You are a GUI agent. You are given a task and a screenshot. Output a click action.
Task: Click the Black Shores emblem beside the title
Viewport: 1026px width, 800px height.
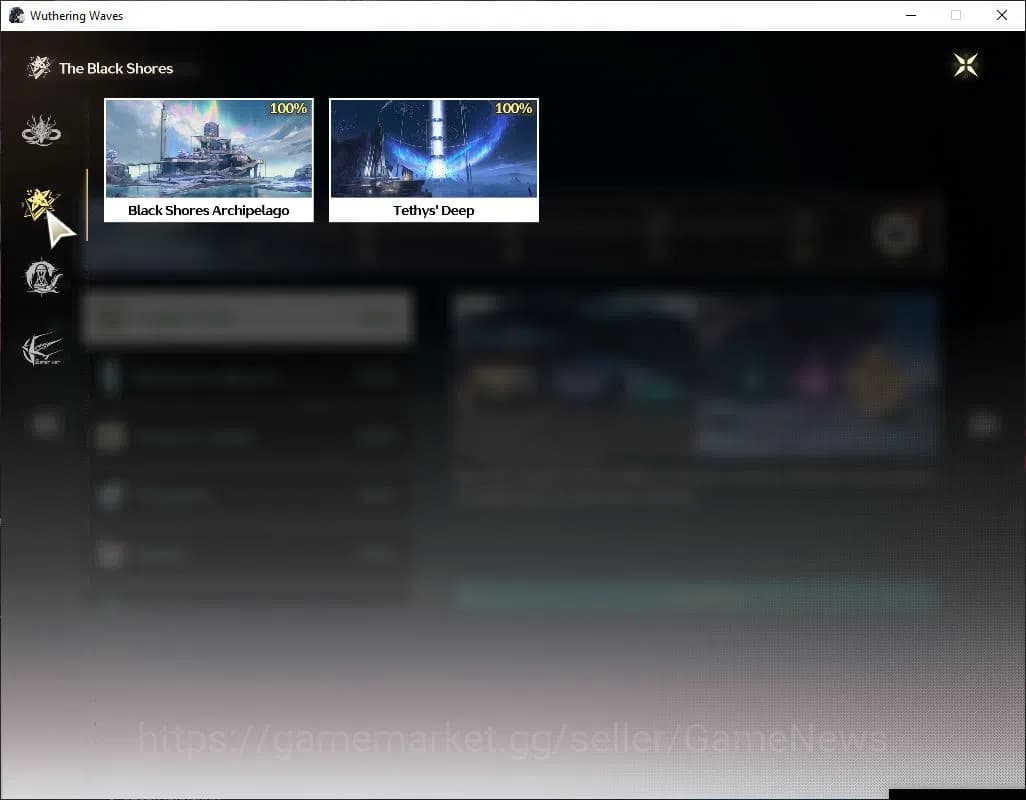(38, 66)
